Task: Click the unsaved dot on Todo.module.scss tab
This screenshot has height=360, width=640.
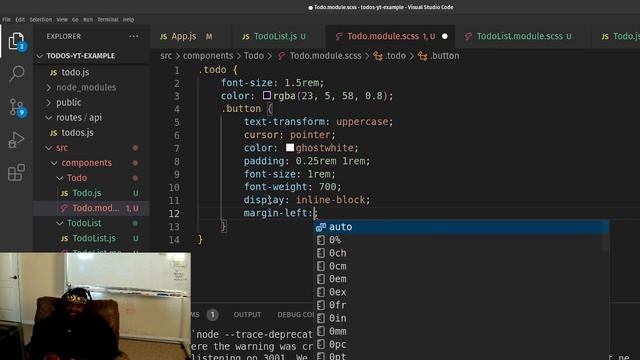Action: pos(445,36)
